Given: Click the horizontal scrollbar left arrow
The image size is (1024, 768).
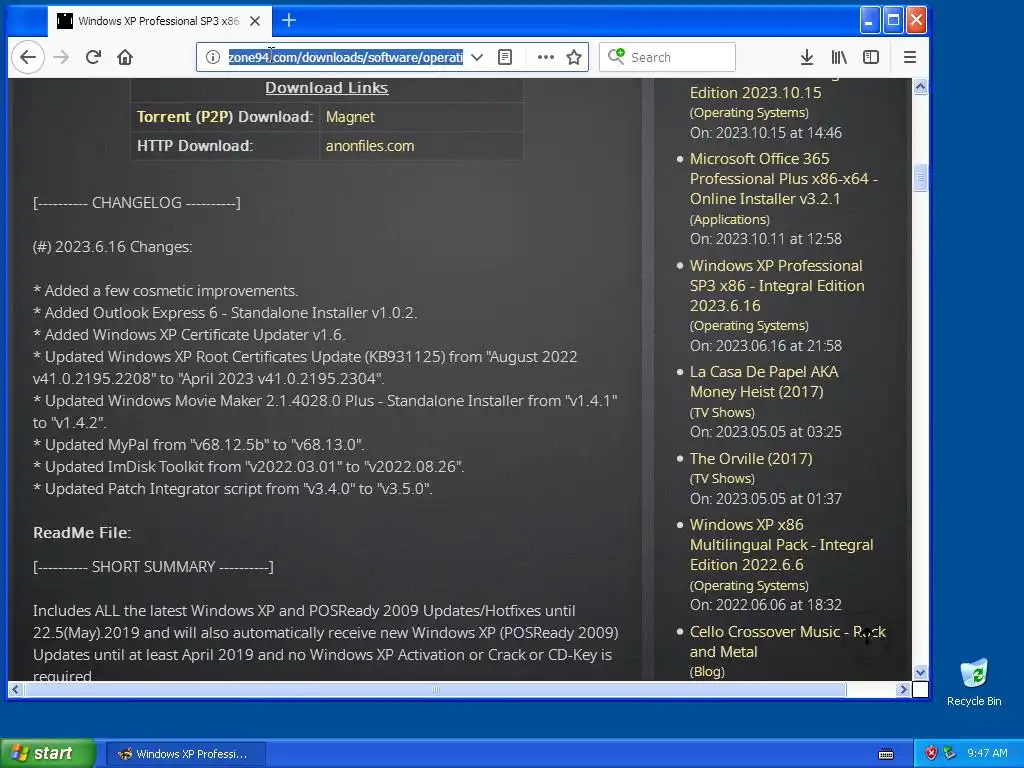Looking at the screenshot, I should (x=16, y=689).
